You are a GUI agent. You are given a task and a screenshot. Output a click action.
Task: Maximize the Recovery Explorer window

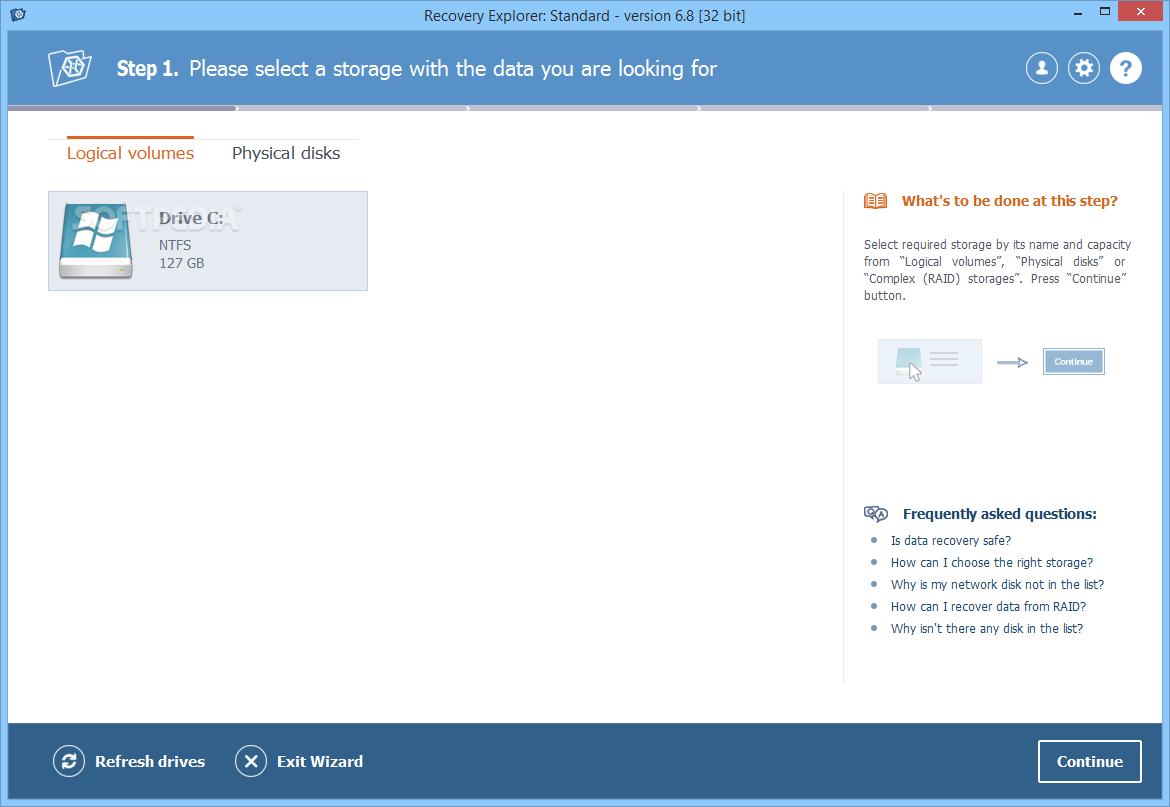pyautogui.click(x=1104, y=11)
